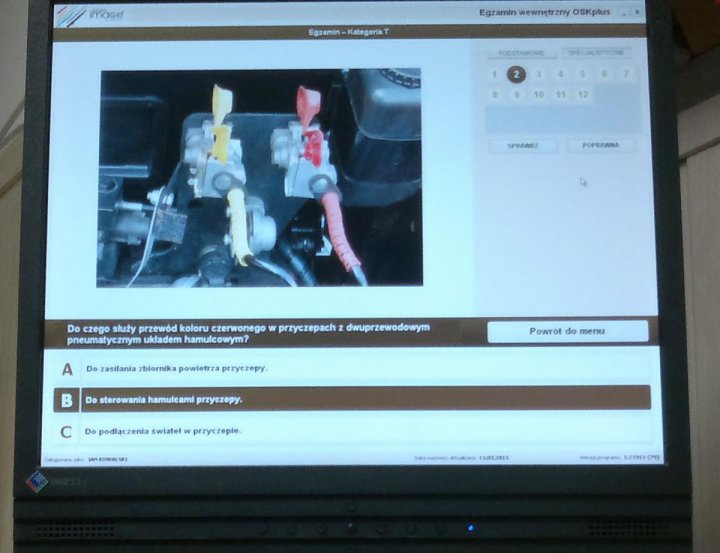Click the Powrót do menu button

pyautogui.click(x=567, y=331)
